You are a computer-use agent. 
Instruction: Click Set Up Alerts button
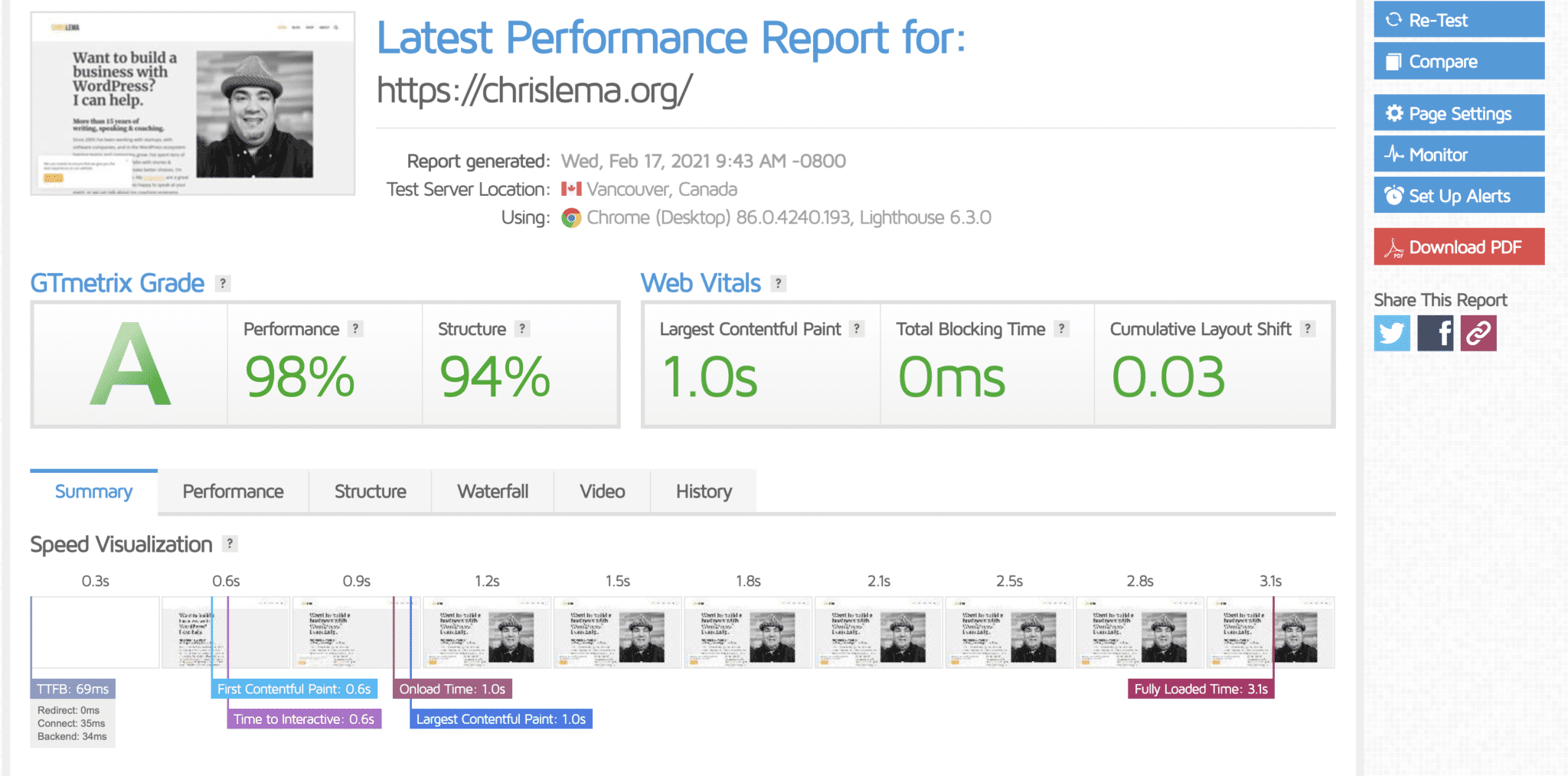pyautogui.click(x=1459, y=196)
